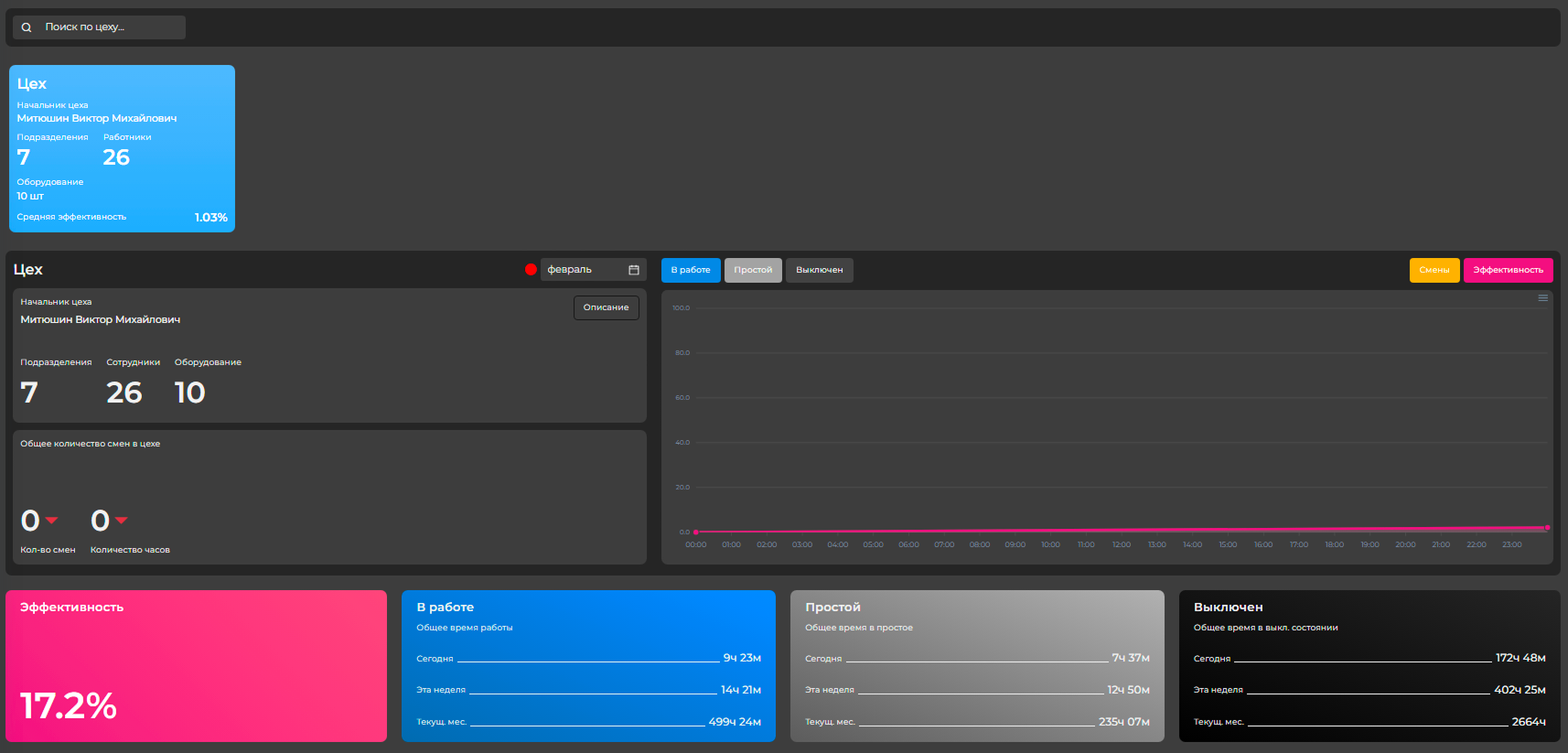
Task: Select the blue Цех summary card
Action: (x=122, y=148)
